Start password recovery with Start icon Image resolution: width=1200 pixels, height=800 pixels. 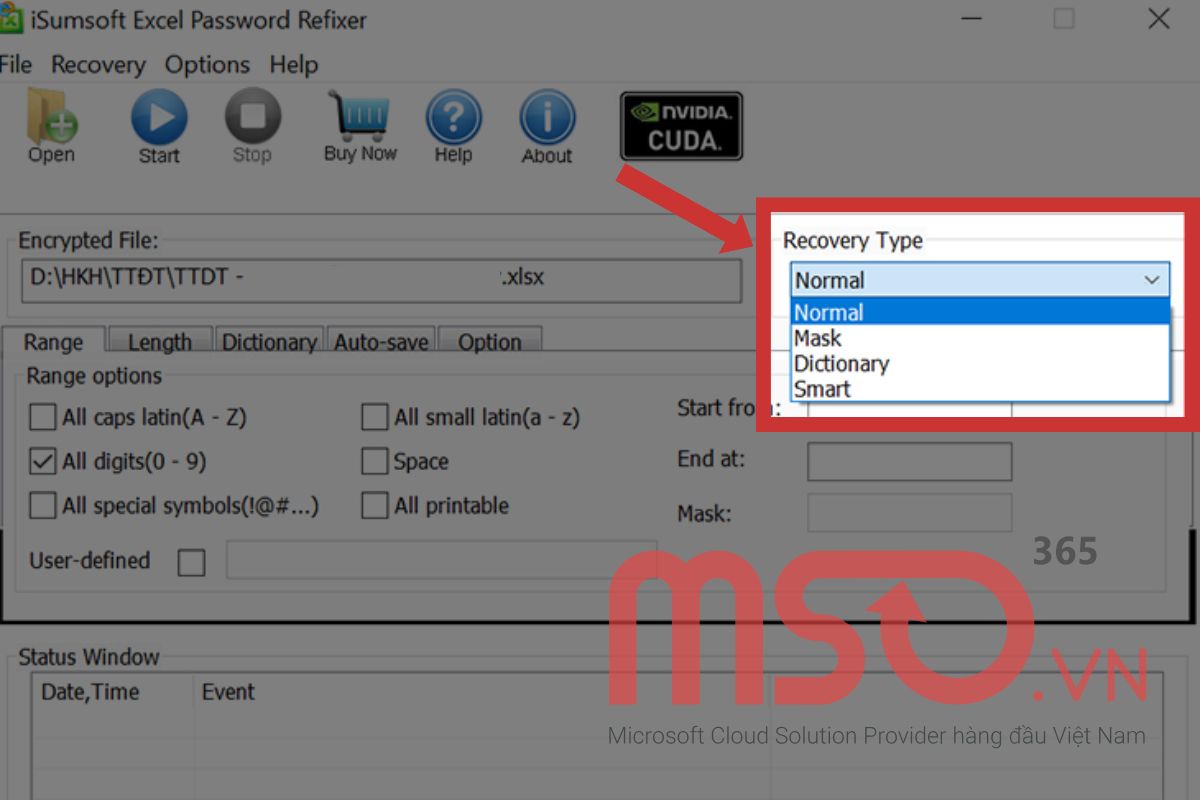point(159,127)
